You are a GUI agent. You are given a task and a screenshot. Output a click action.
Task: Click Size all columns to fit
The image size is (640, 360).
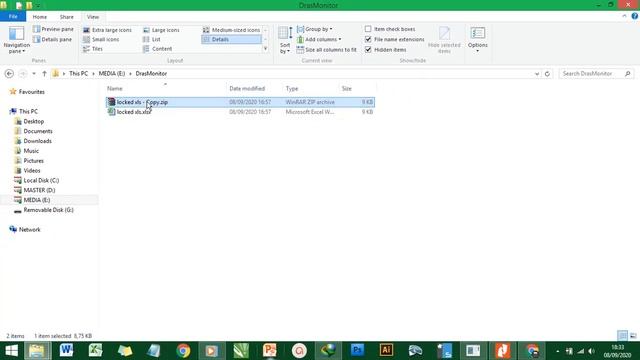click(x=327, y=50)
